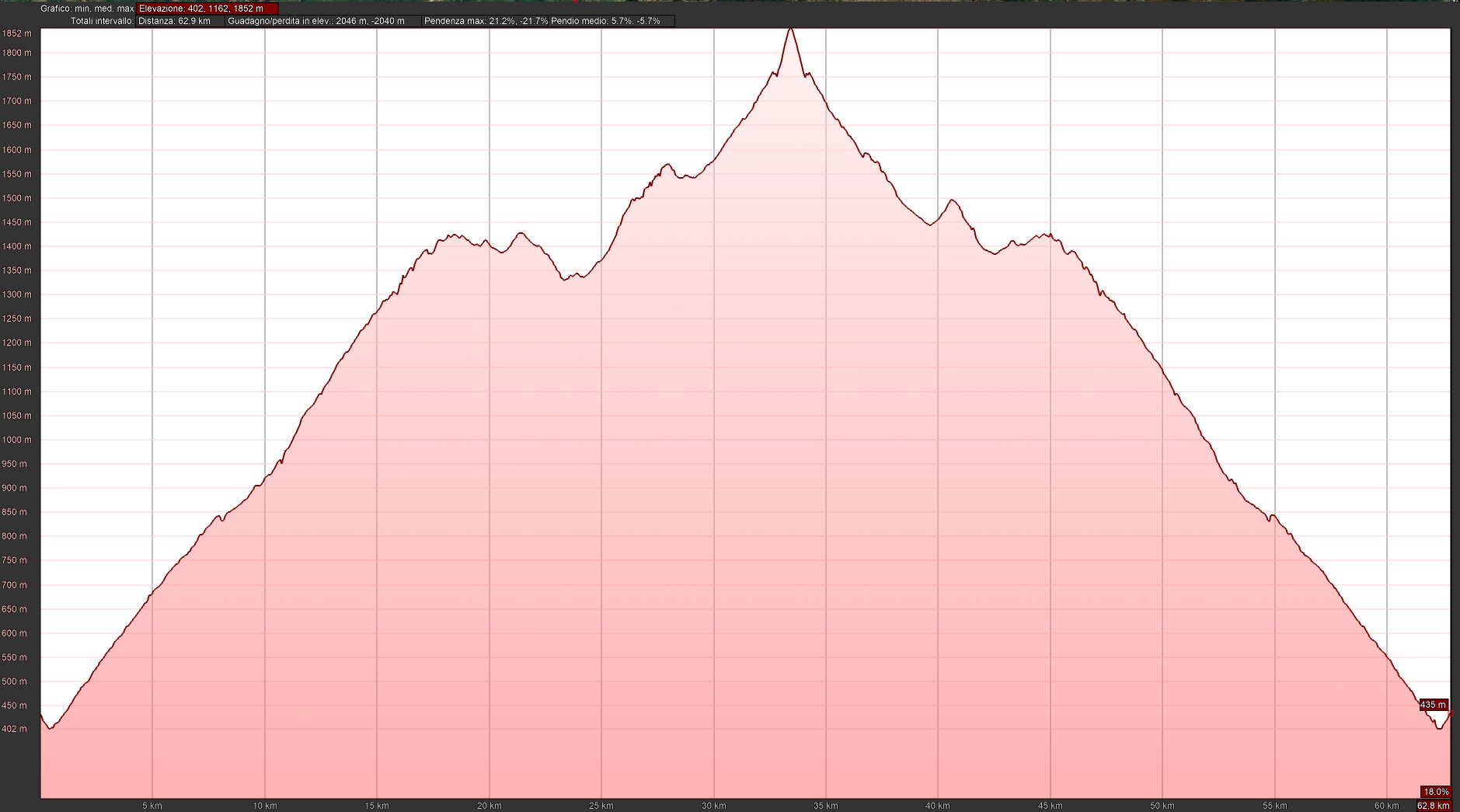The image size is (1460, 812).
Task: Click the 5 km distance axis label
Action: coord(152,806)
